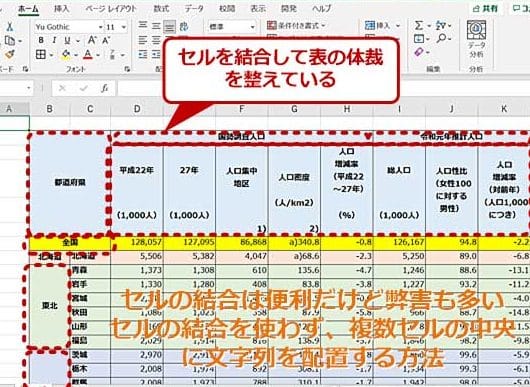Viewport: 530px width, 387px height.
Task: Click the Insert Function fx icon
Action: (104, 89)
